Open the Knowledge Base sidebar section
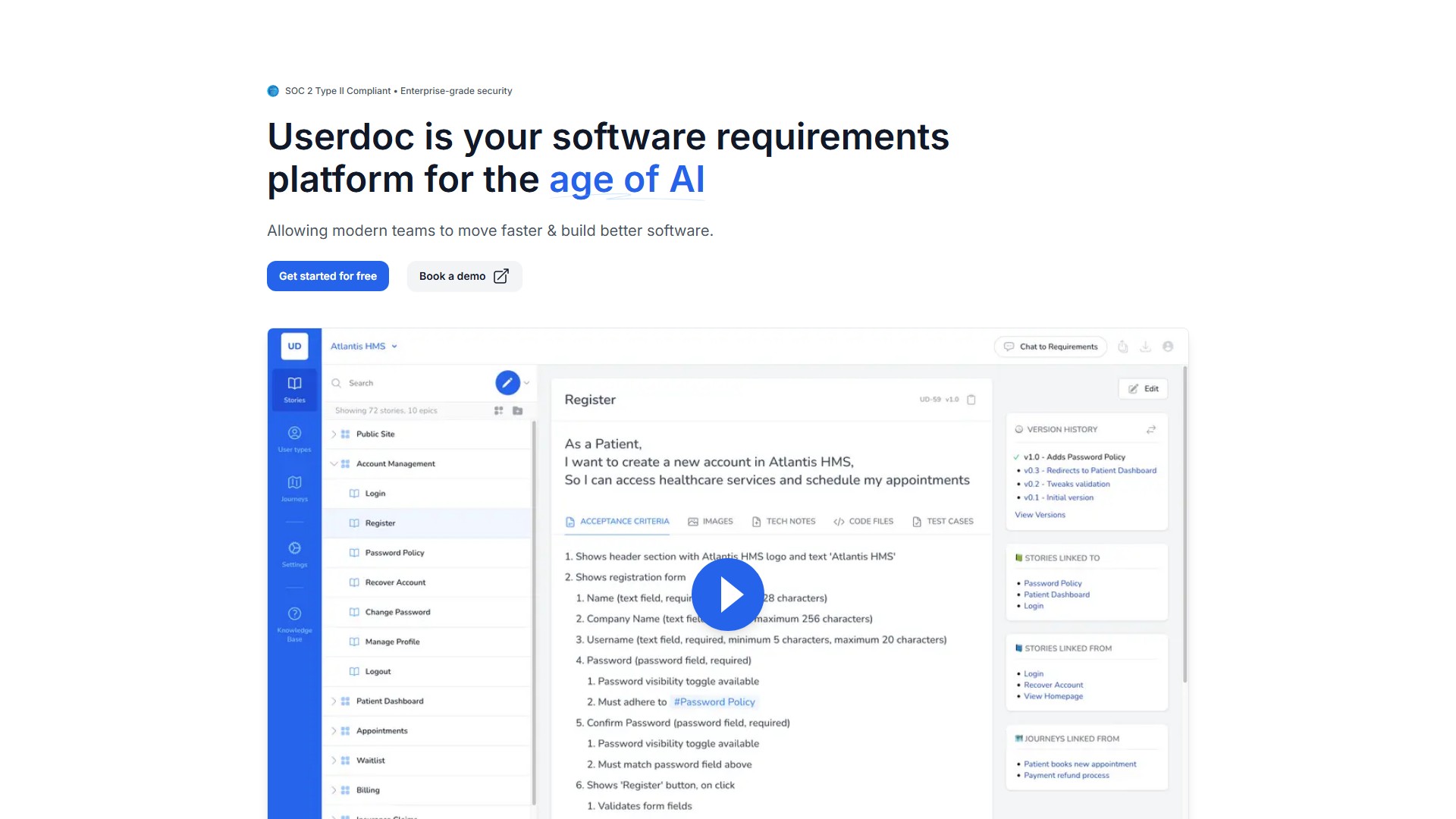The image size is (1456, 819). coord(293,620)
